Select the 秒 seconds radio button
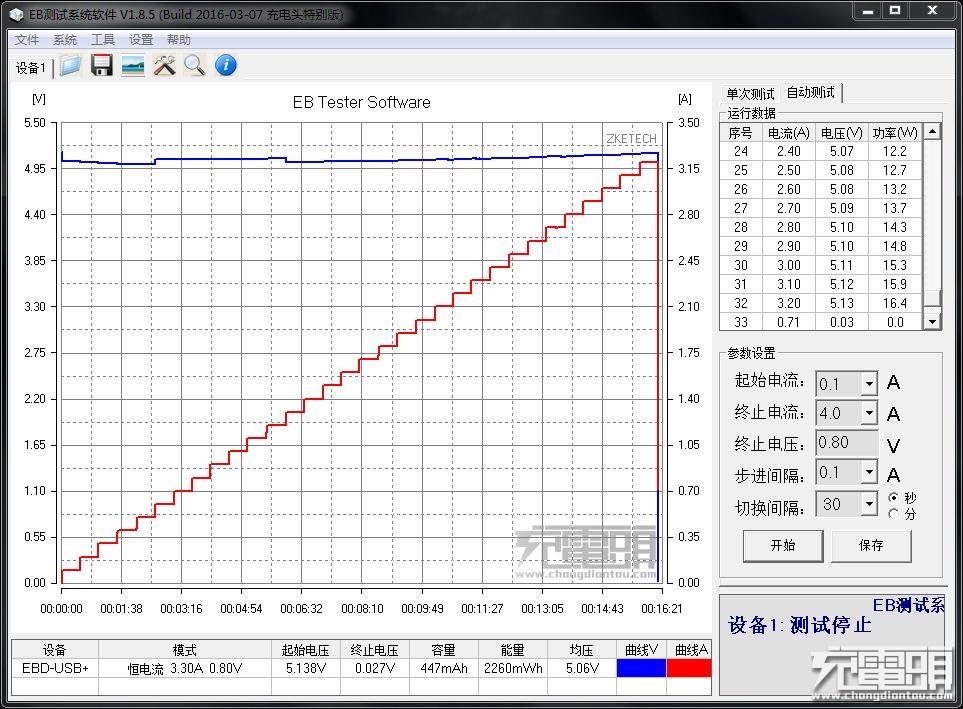This screenshot has width=963, height=709. point(893,498)
